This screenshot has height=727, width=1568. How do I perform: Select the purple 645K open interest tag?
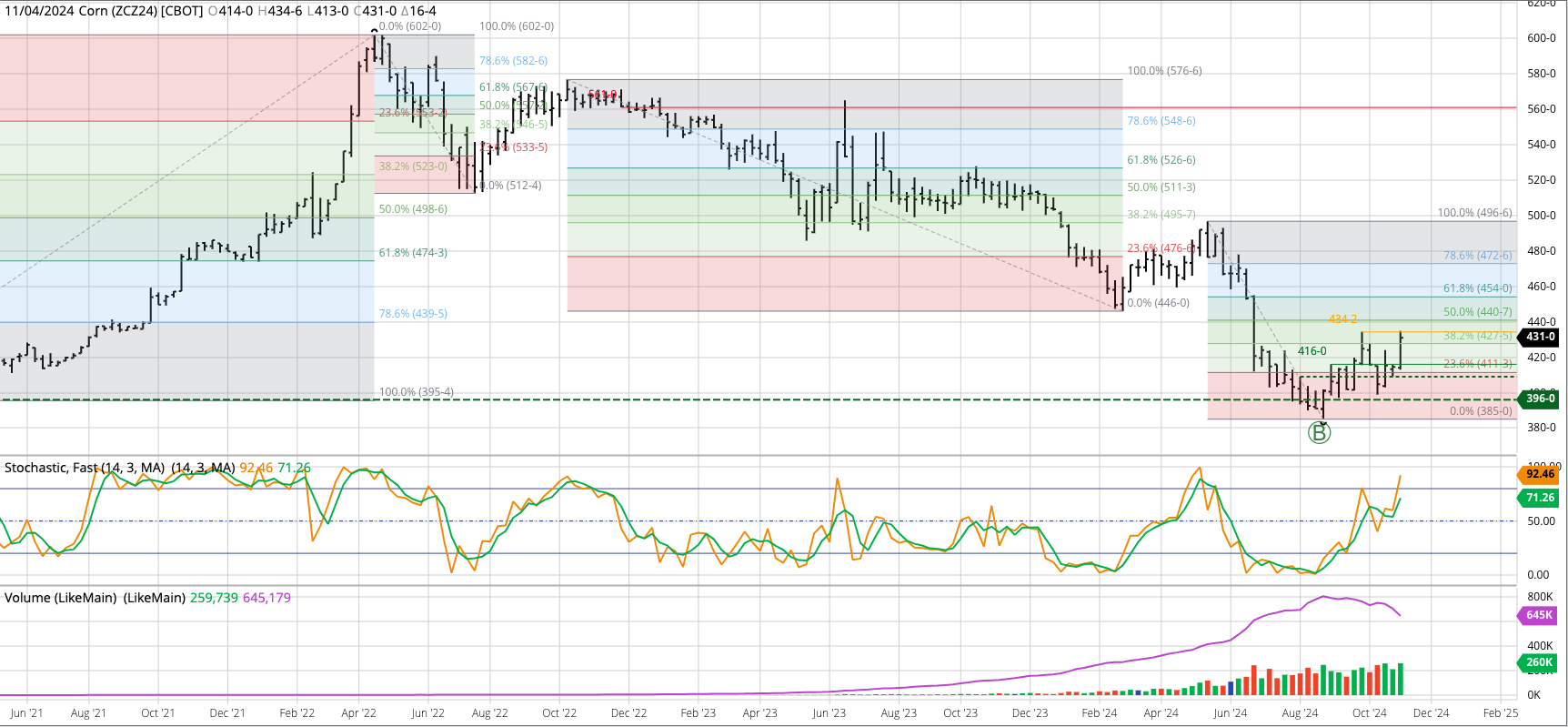click(x=1538, y=615)
